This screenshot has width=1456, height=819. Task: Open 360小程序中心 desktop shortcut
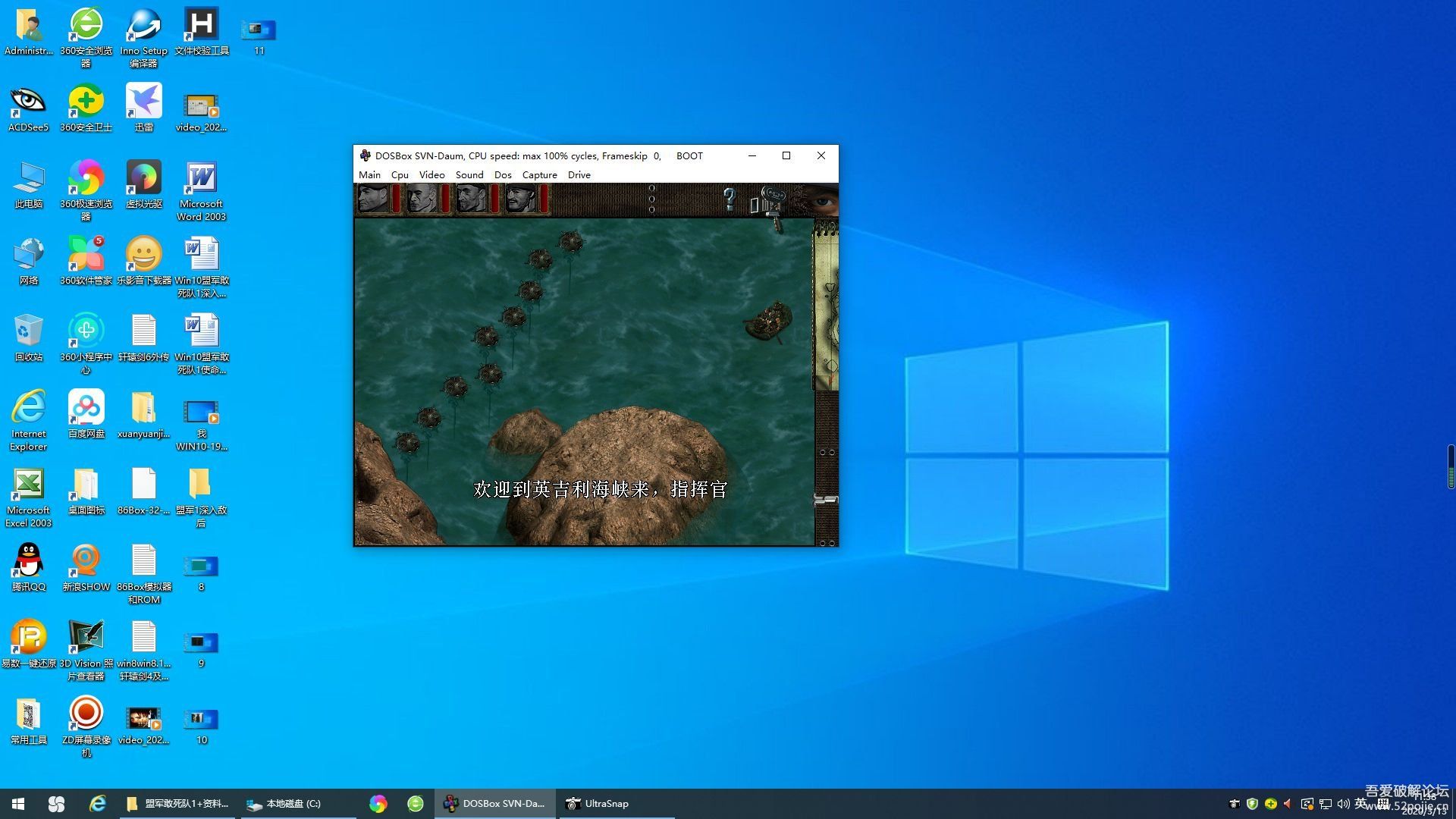click(x=86, y=343)
